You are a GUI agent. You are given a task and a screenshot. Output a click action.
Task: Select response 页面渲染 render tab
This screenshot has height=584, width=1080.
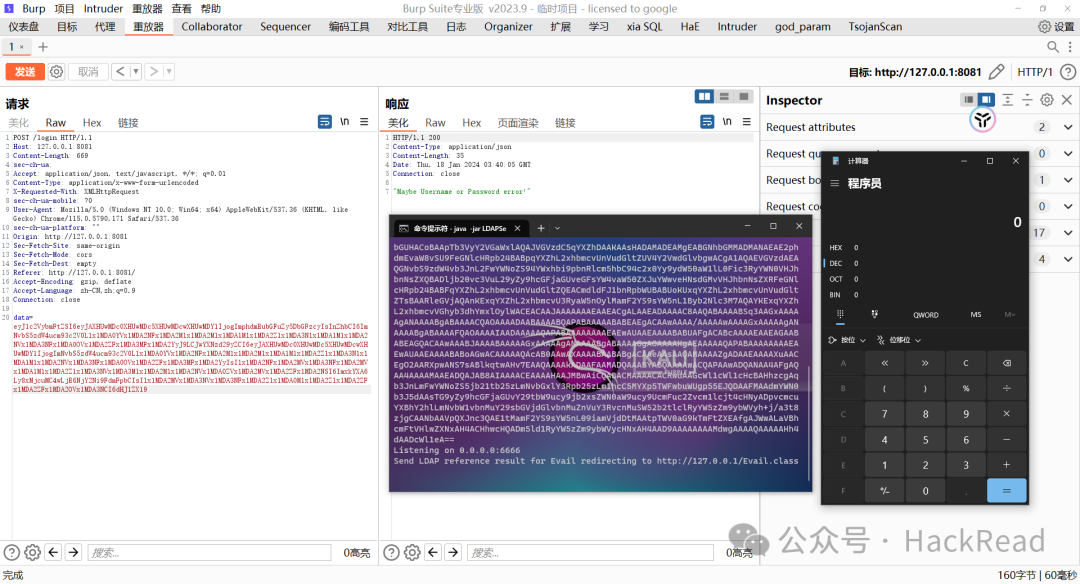pos(518,123)
